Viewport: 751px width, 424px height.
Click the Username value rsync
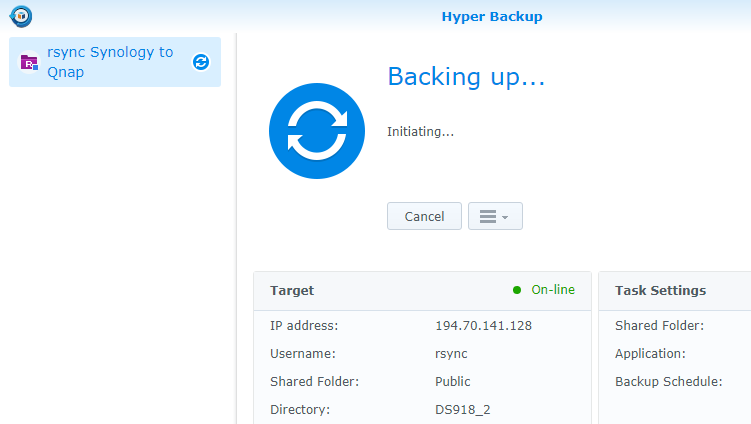pos(451,354)
